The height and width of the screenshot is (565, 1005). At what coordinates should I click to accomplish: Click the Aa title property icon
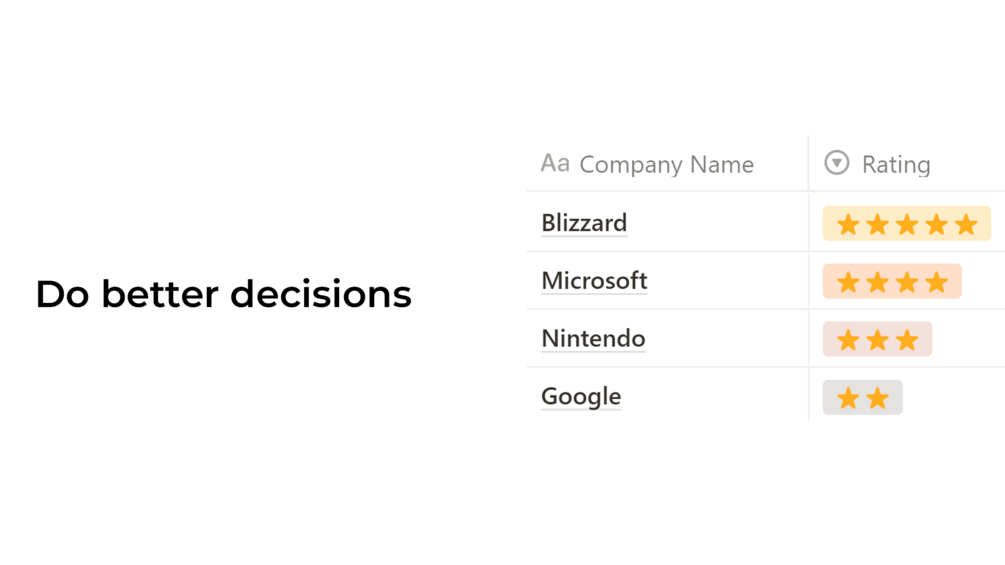coord(555,164)
